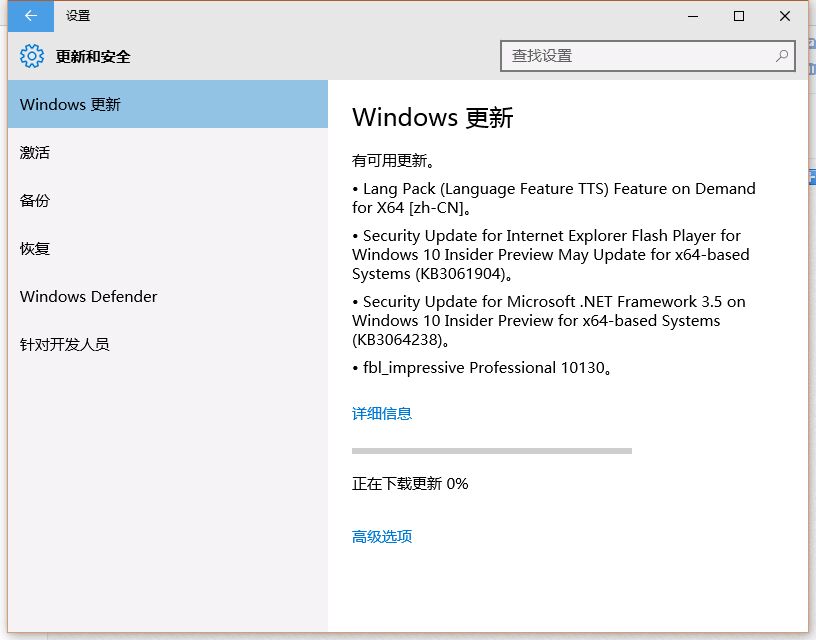Close the 设置 window

click(785, 16)
